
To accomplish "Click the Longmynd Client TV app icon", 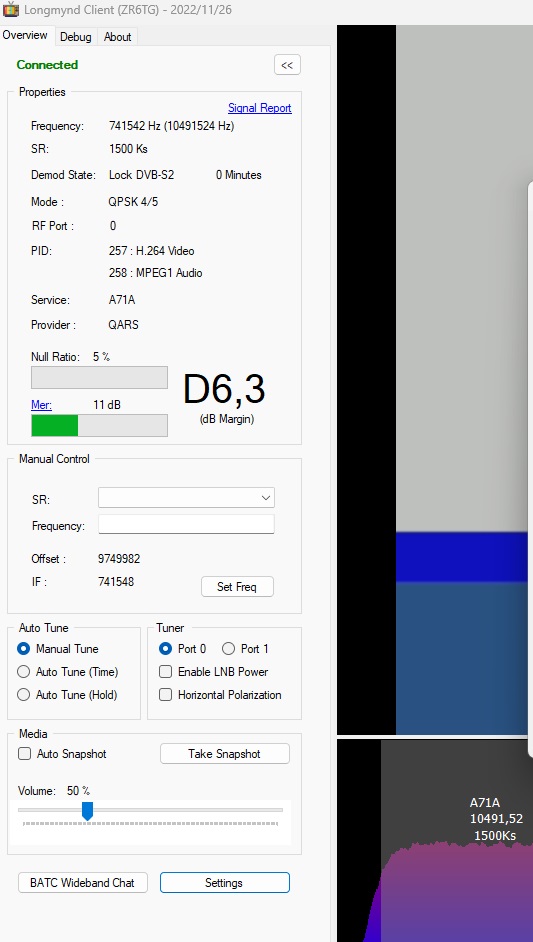I will [11, 9].
